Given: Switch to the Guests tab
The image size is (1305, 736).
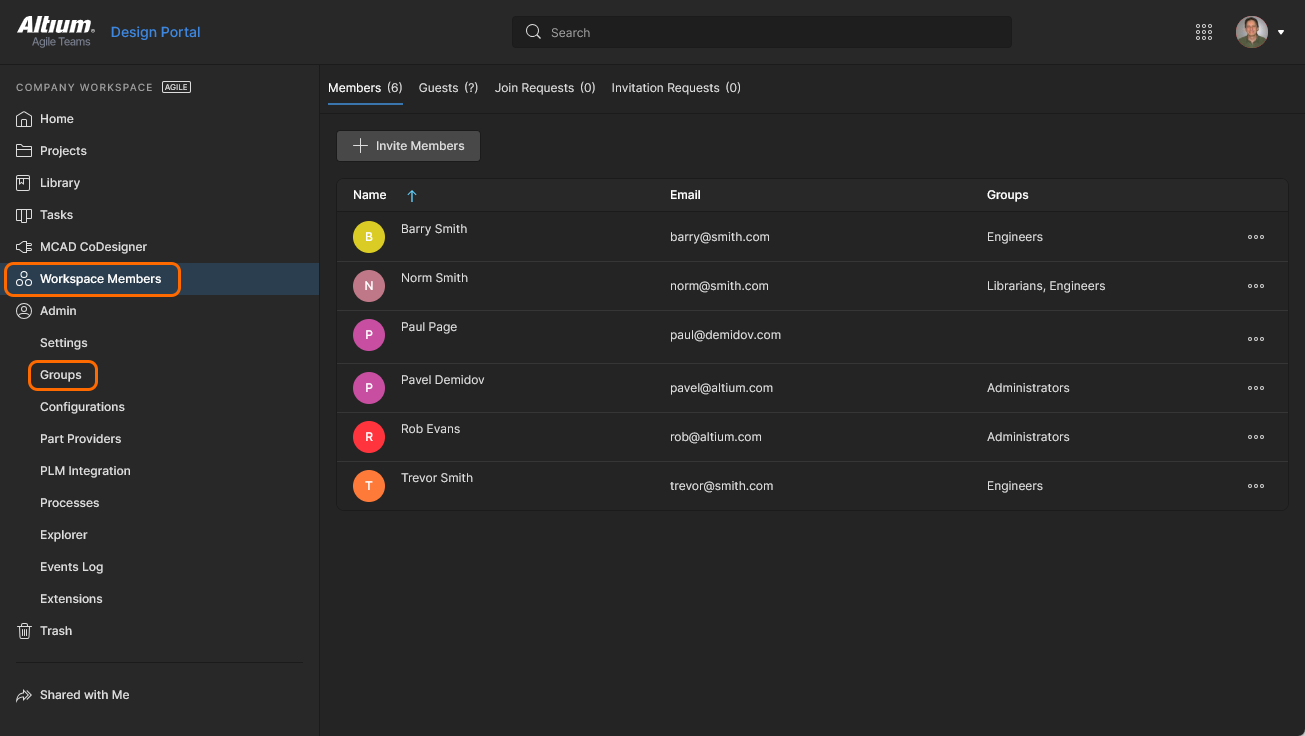Looking at the screenshot, I should click(448, 88).
